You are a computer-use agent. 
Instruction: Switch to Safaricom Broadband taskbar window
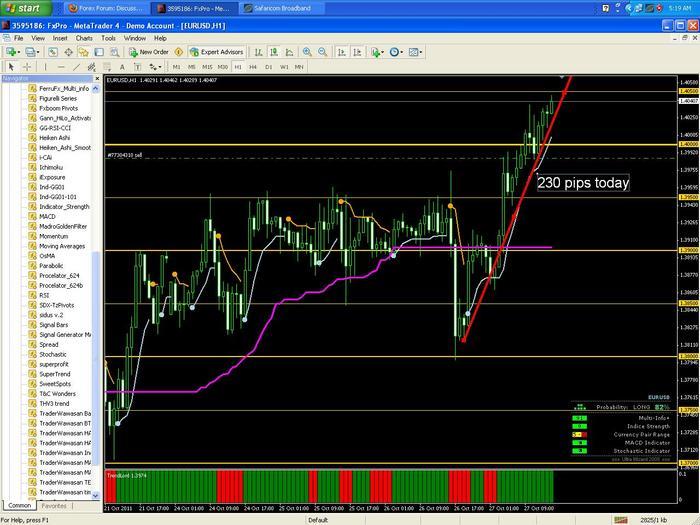pos(282,8)
